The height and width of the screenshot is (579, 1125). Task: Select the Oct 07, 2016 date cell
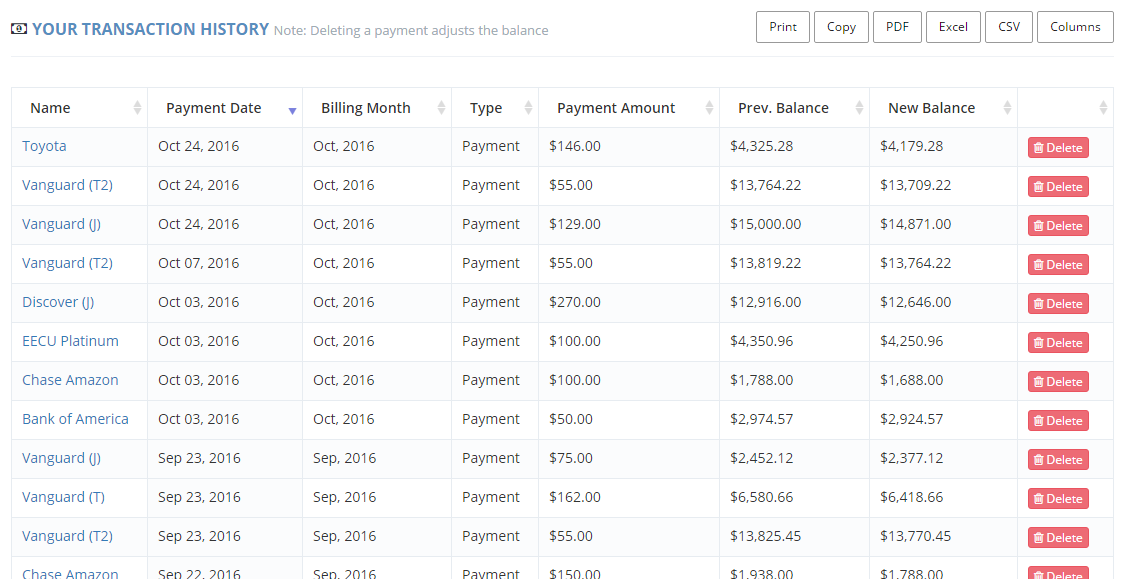(x=225, y=263)
